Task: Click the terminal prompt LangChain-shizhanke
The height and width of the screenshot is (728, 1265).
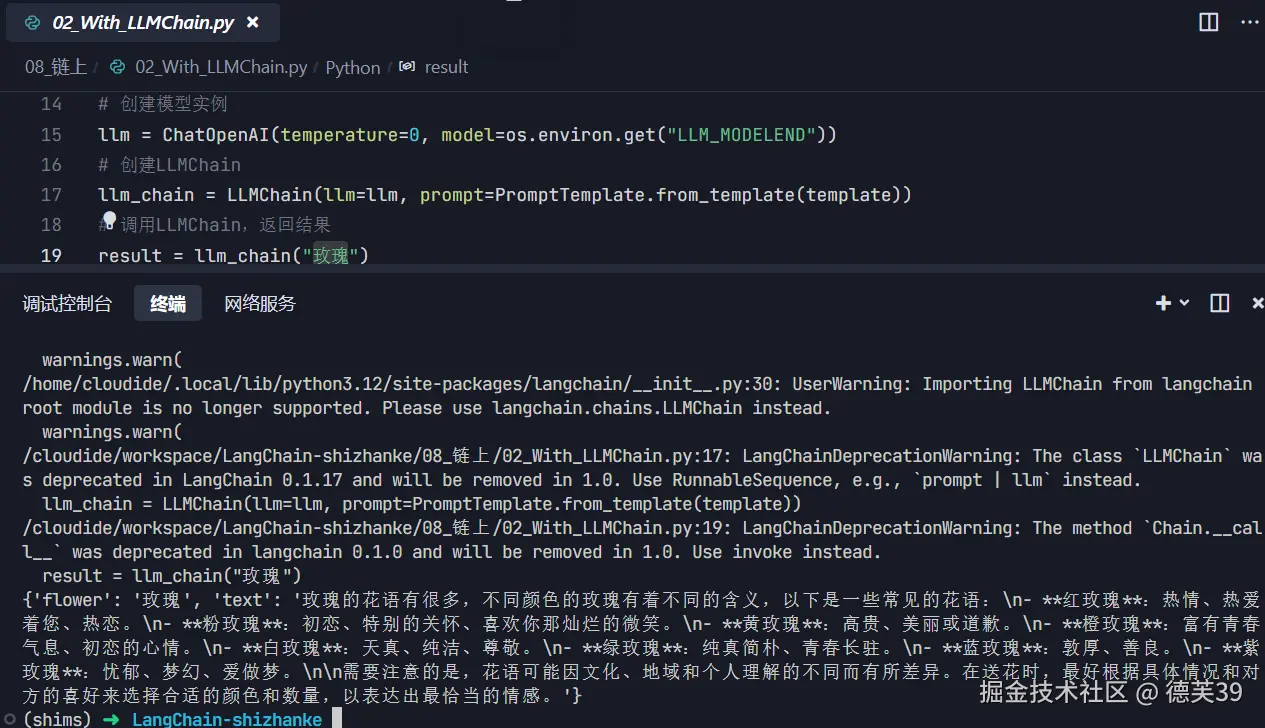Action: pyautogui.click(x=227, y=719)
